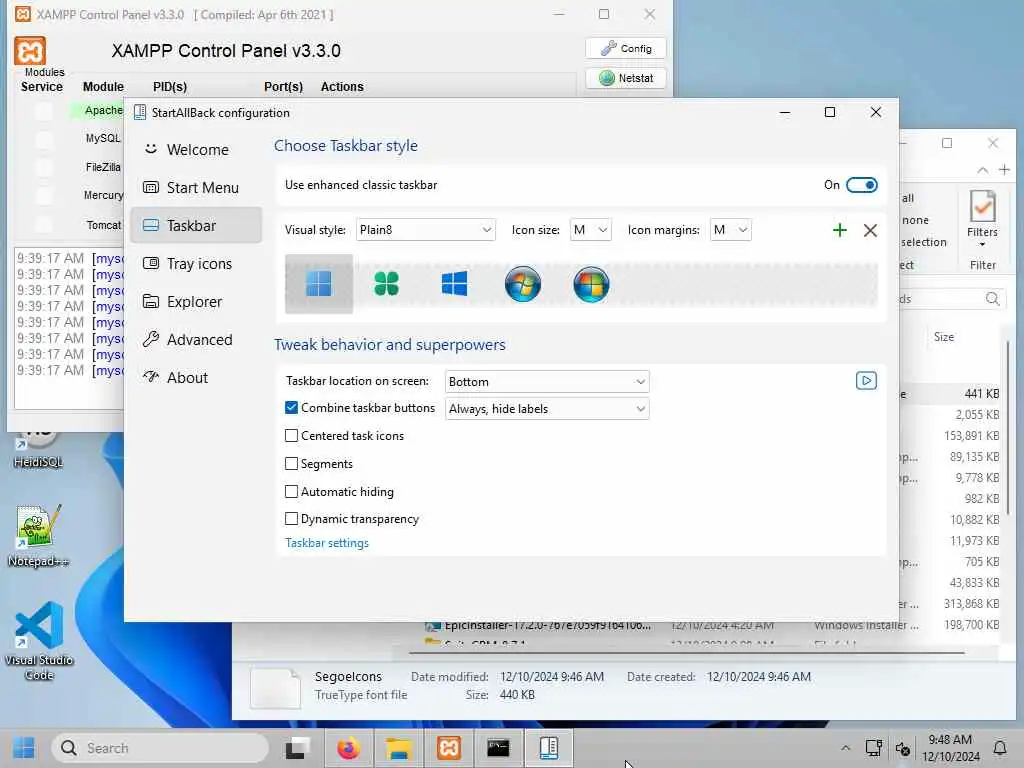Pick the Windows 10 flat logo start icon
Screen dimensions: 1024x768
pyautogui.click(x=455, y=284)
